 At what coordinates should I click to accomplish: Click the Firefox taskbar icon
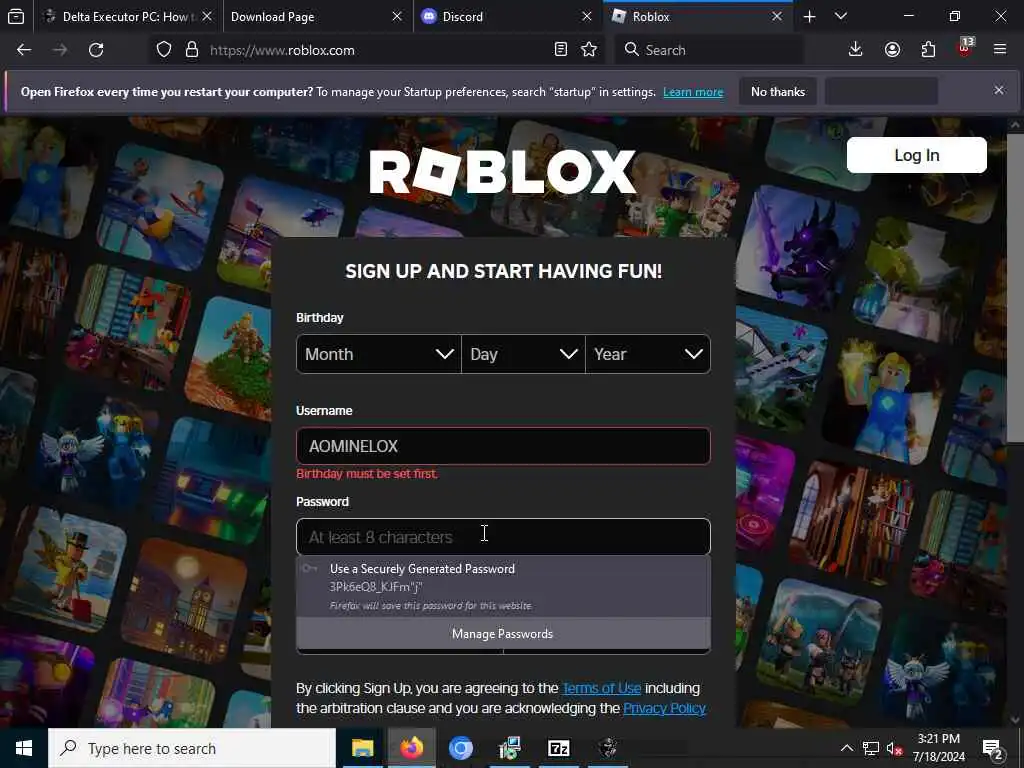click(411, 748)
